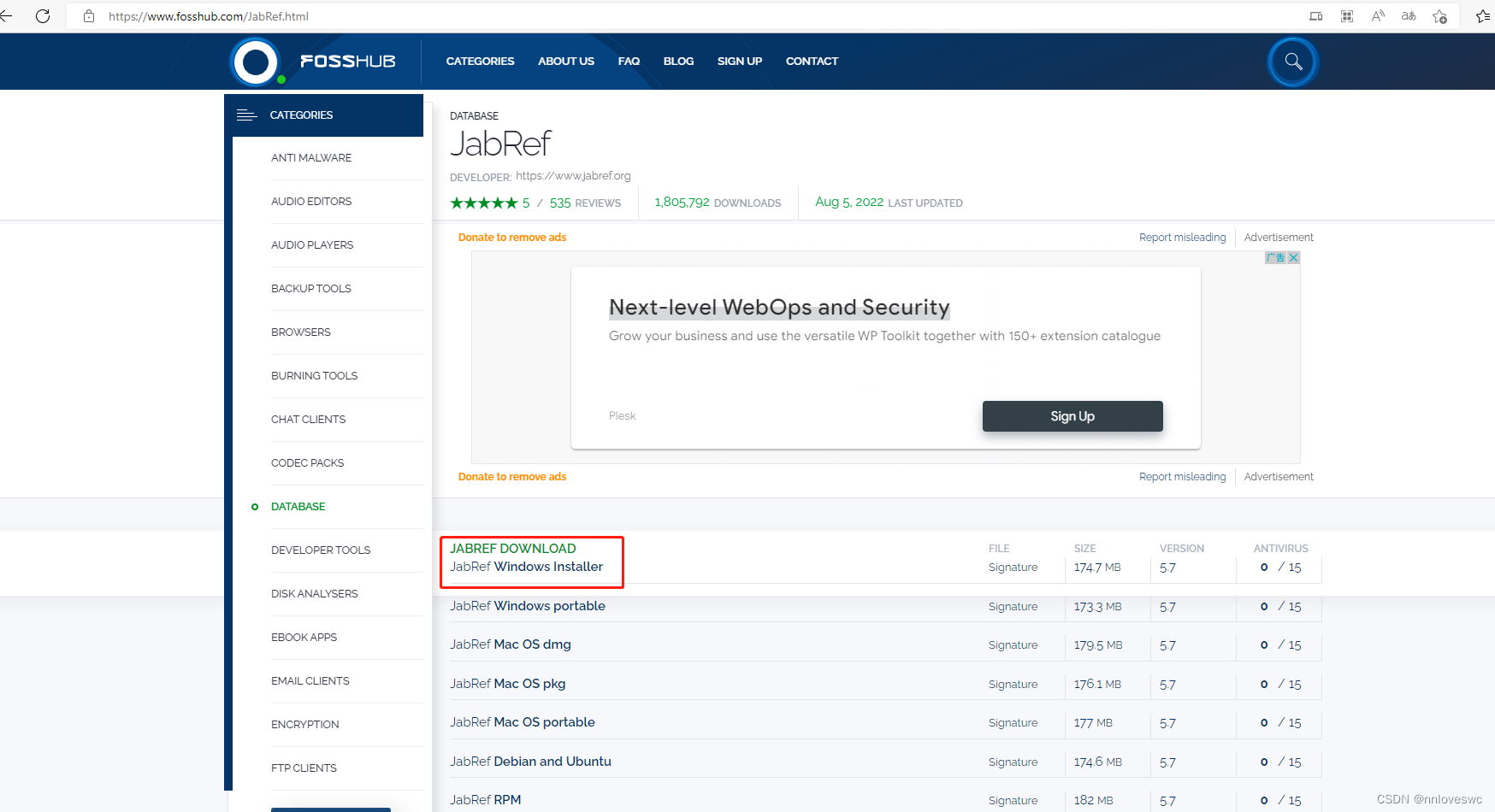Open Signature for Windows portable row
Screen dimensions: 1495x812
pyautogui.click(x=1013, y=607)
